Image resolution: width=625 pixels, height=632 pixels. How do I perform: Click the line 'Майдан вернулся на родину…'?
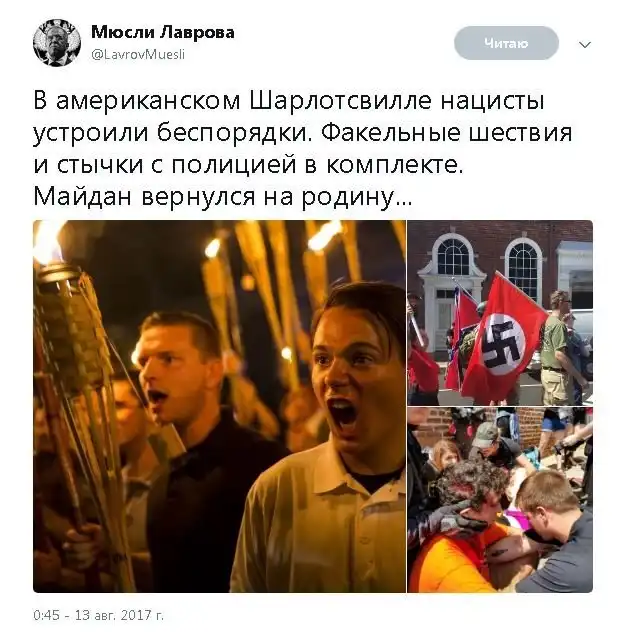pyautogui.click(x=222, y=197)
